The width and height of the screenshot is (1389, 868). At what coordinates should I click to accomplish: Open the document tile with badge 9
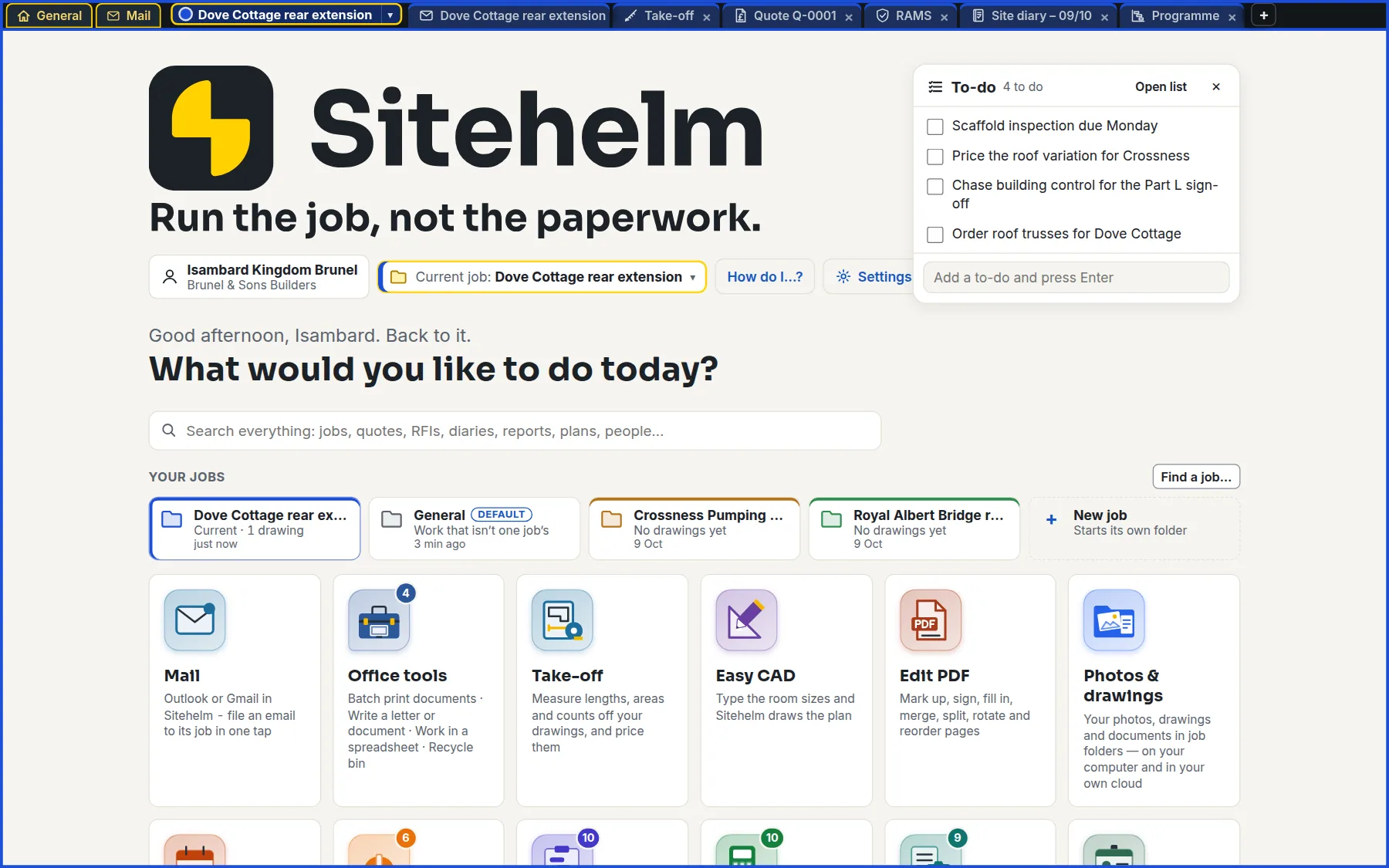pyautogui.click(x=931, y=851)
